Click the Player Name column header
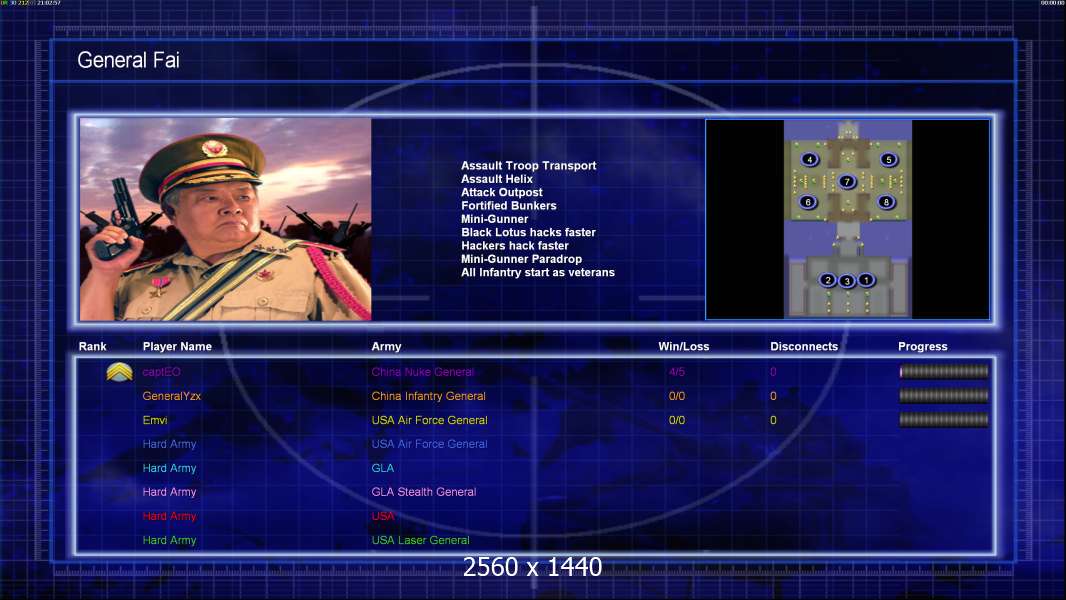 [177, 347]
